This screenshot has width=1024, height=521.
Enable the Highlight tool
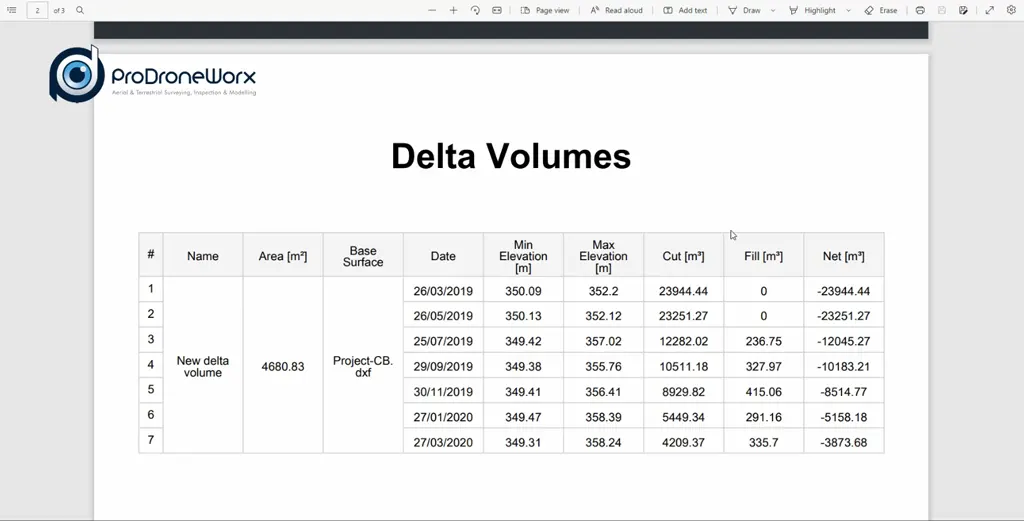click(x=812, y=10)
